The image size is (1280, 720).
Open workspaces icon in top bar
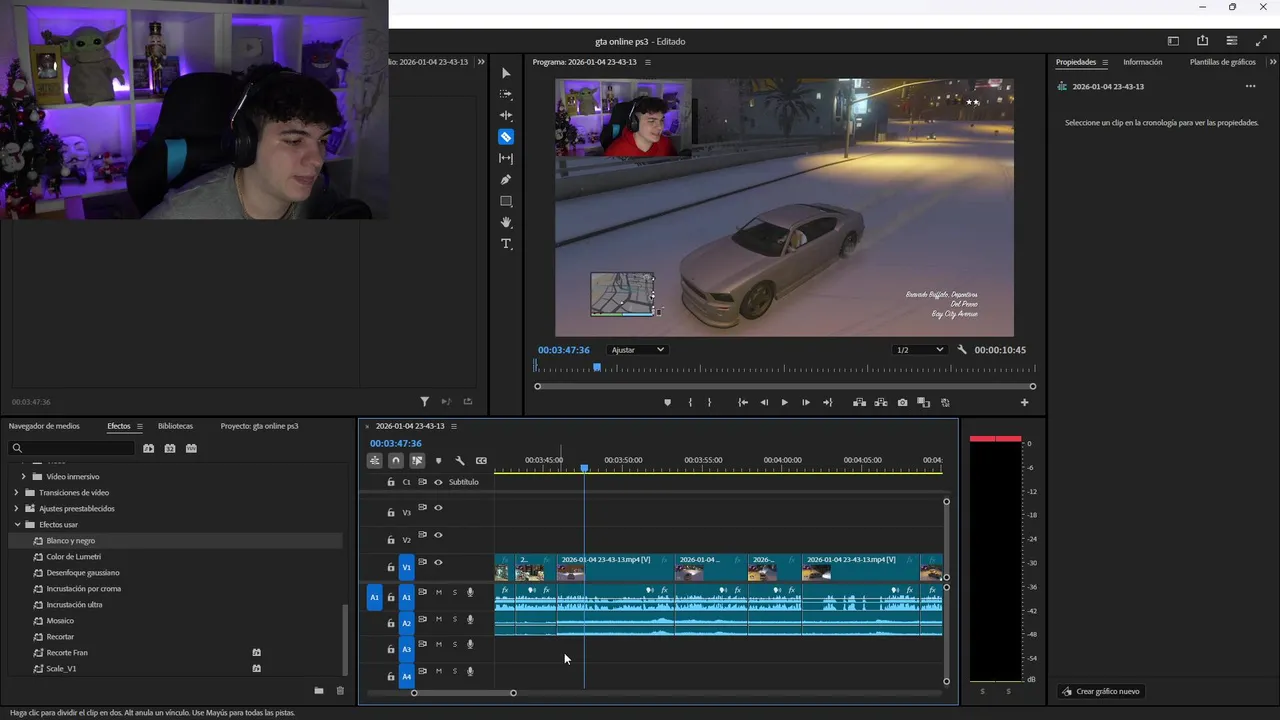[1173, 41]
